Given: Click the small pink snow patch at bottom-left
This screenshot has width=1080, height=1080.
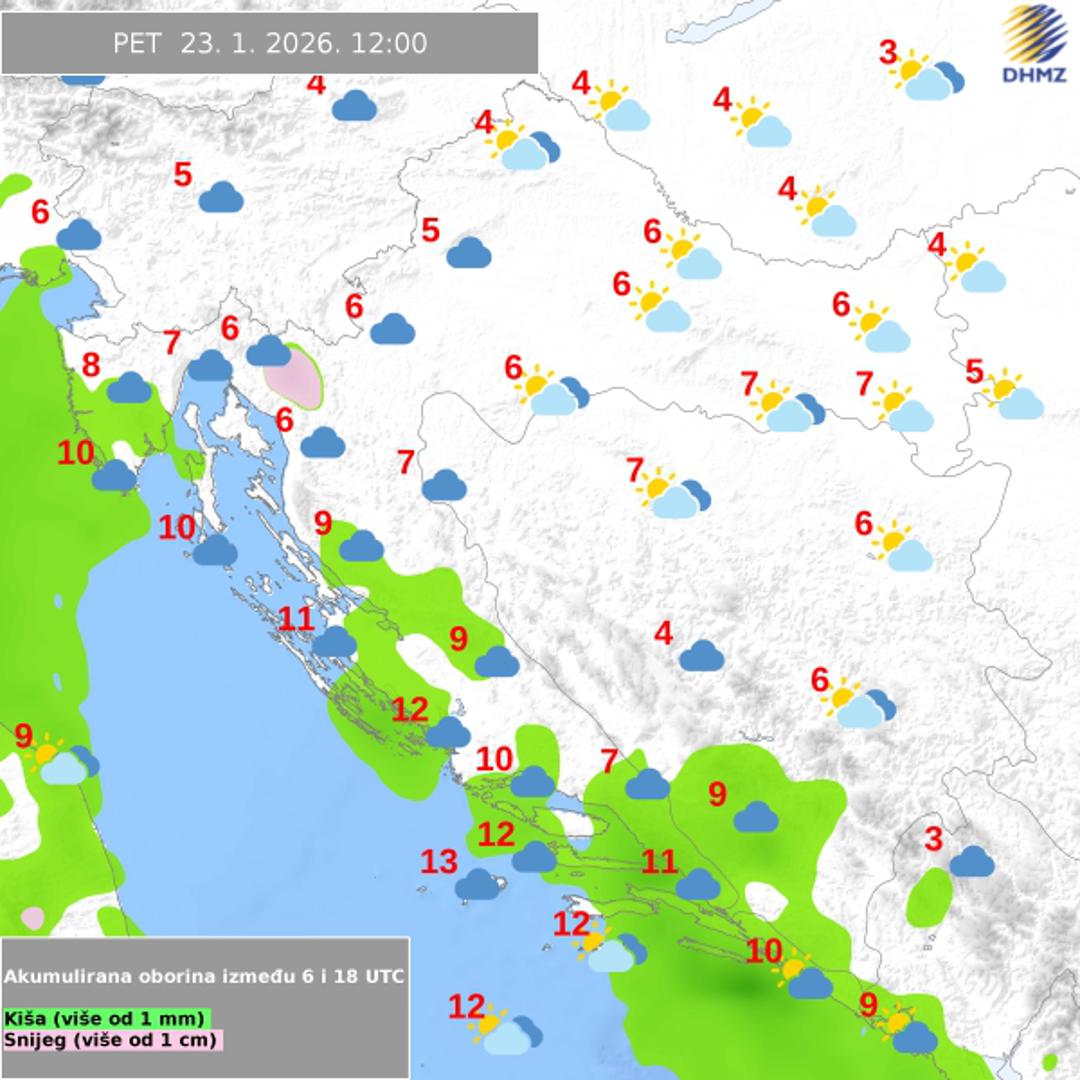Looking at the screenshot, I should [x=33, y=916].
